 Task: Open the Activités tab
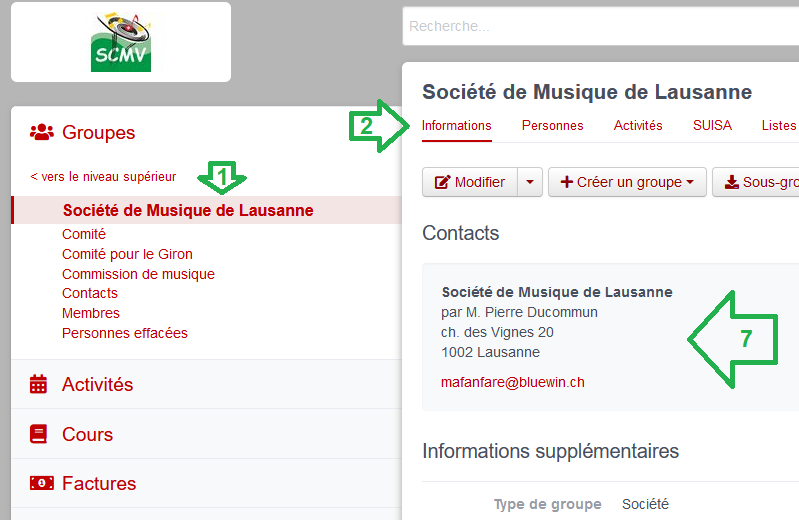(638, 125)
